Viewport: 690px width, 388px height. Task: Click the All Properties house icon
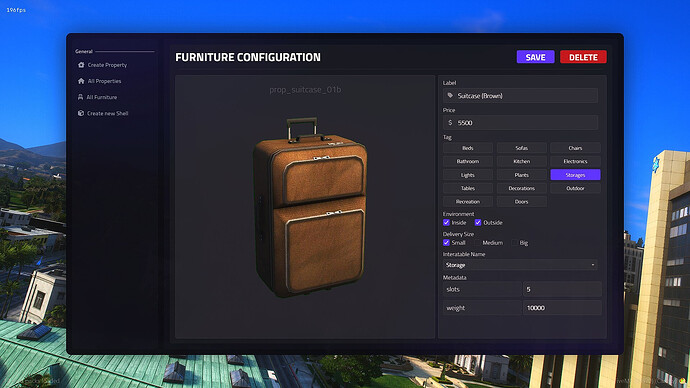click(x=81, y=81)
